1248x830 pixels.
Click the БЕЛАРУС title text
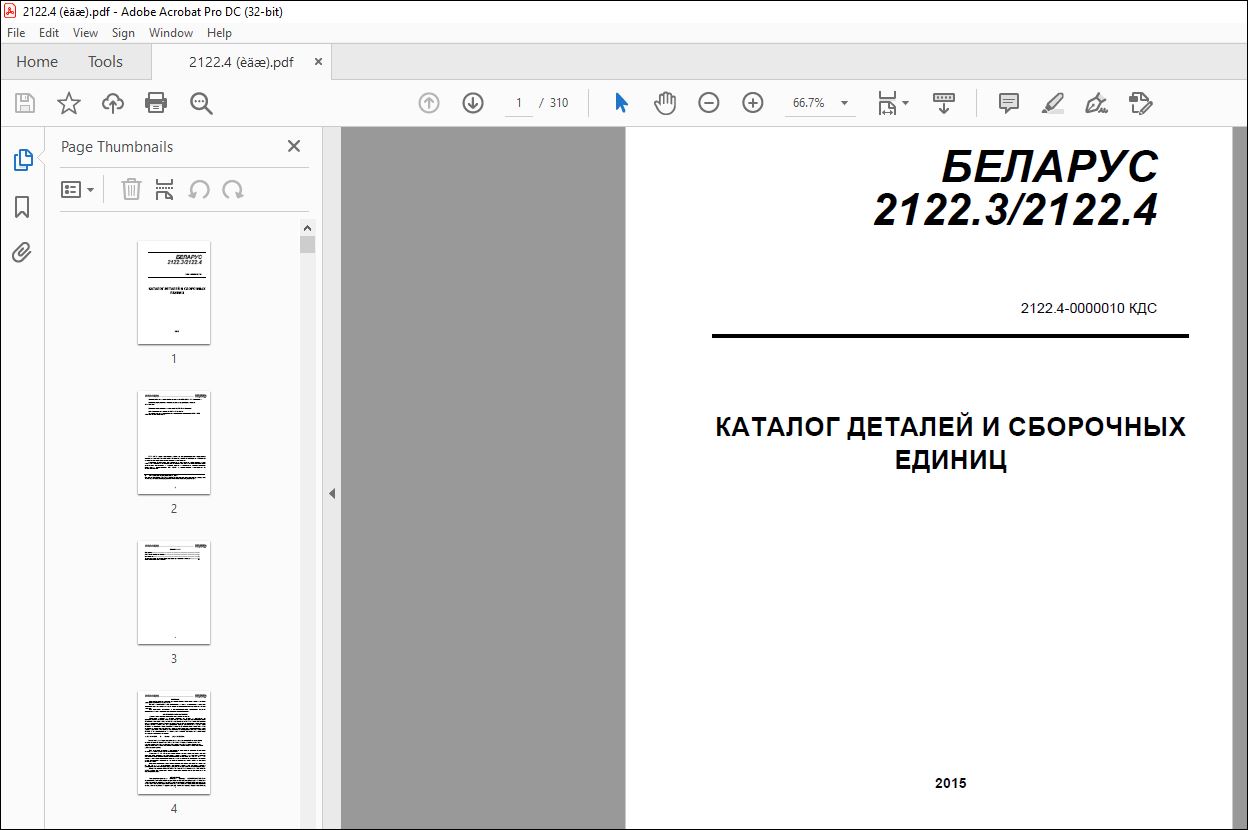[x=1050, y=166]
